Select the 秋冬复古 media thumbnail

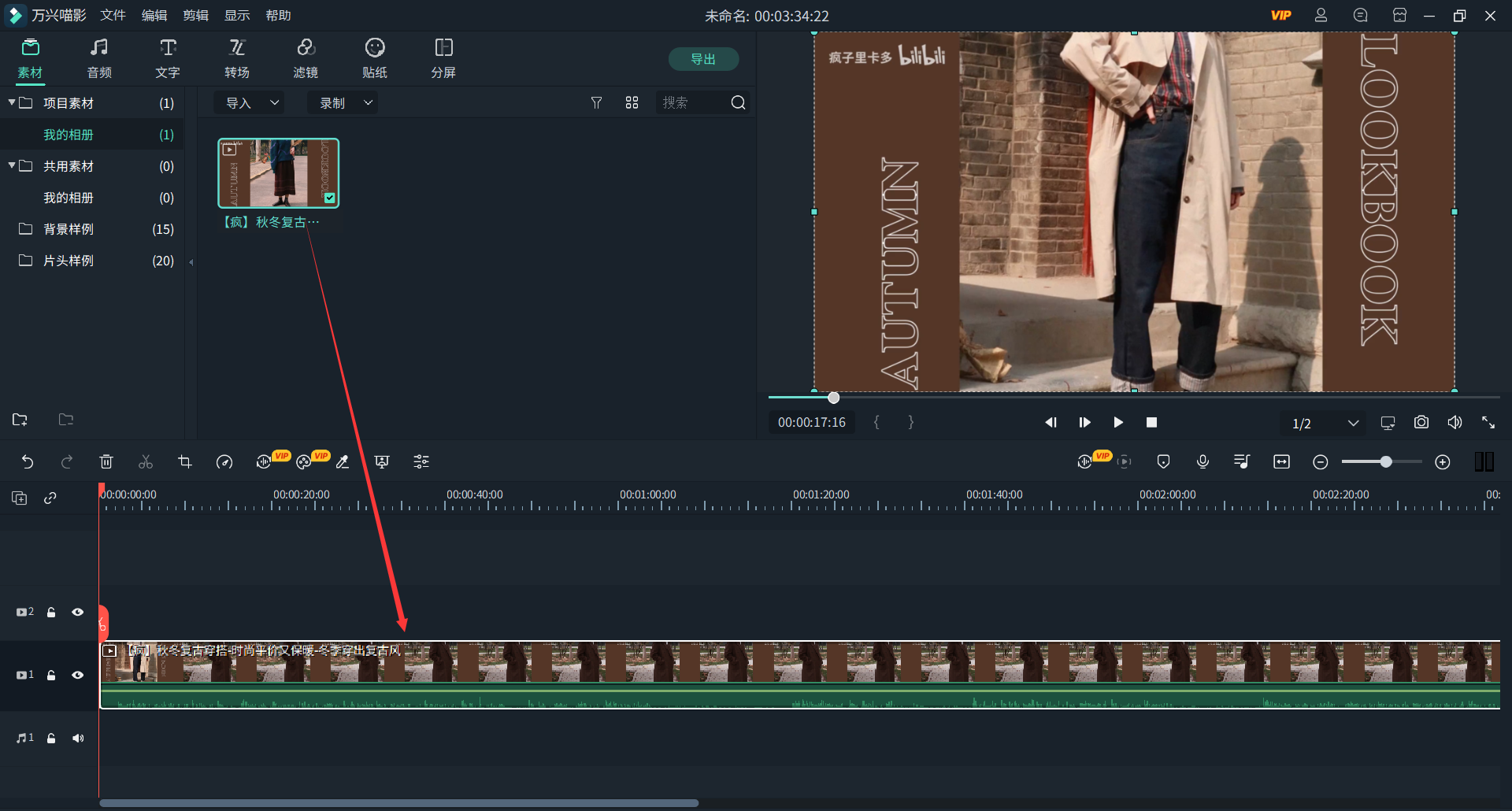279,173
